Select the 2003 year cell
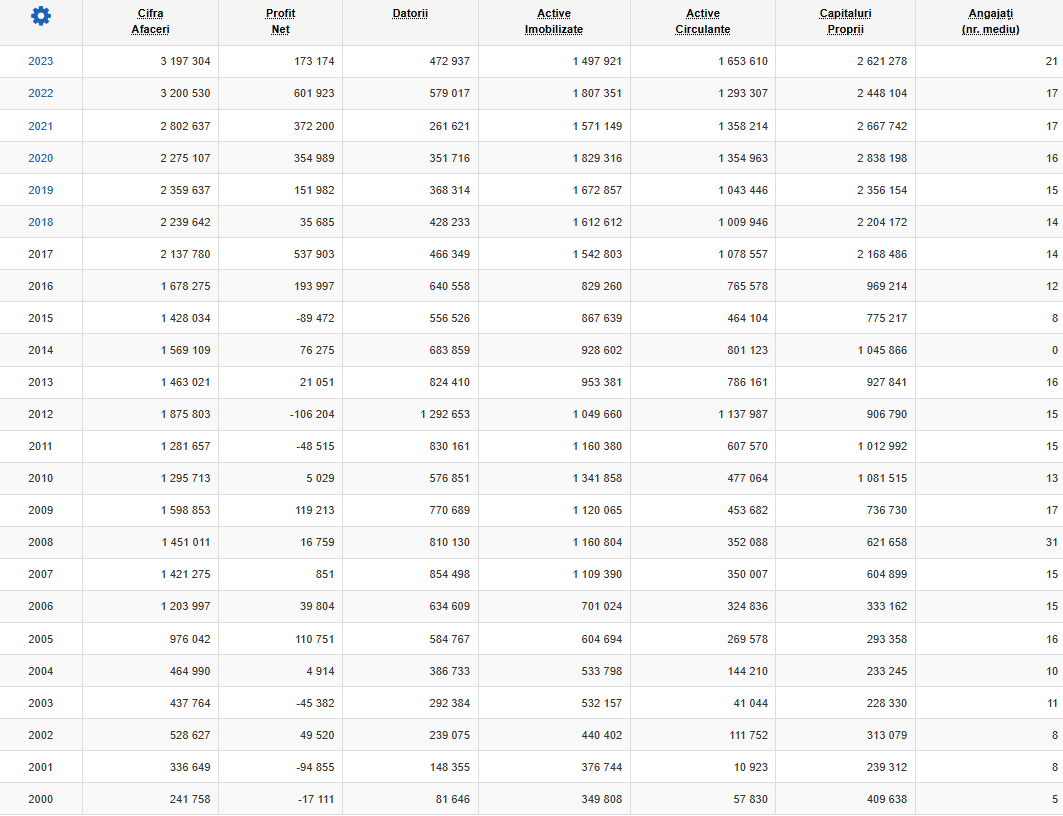The width and height of the screenshot is (1063, 816). (x=41, y=703)
